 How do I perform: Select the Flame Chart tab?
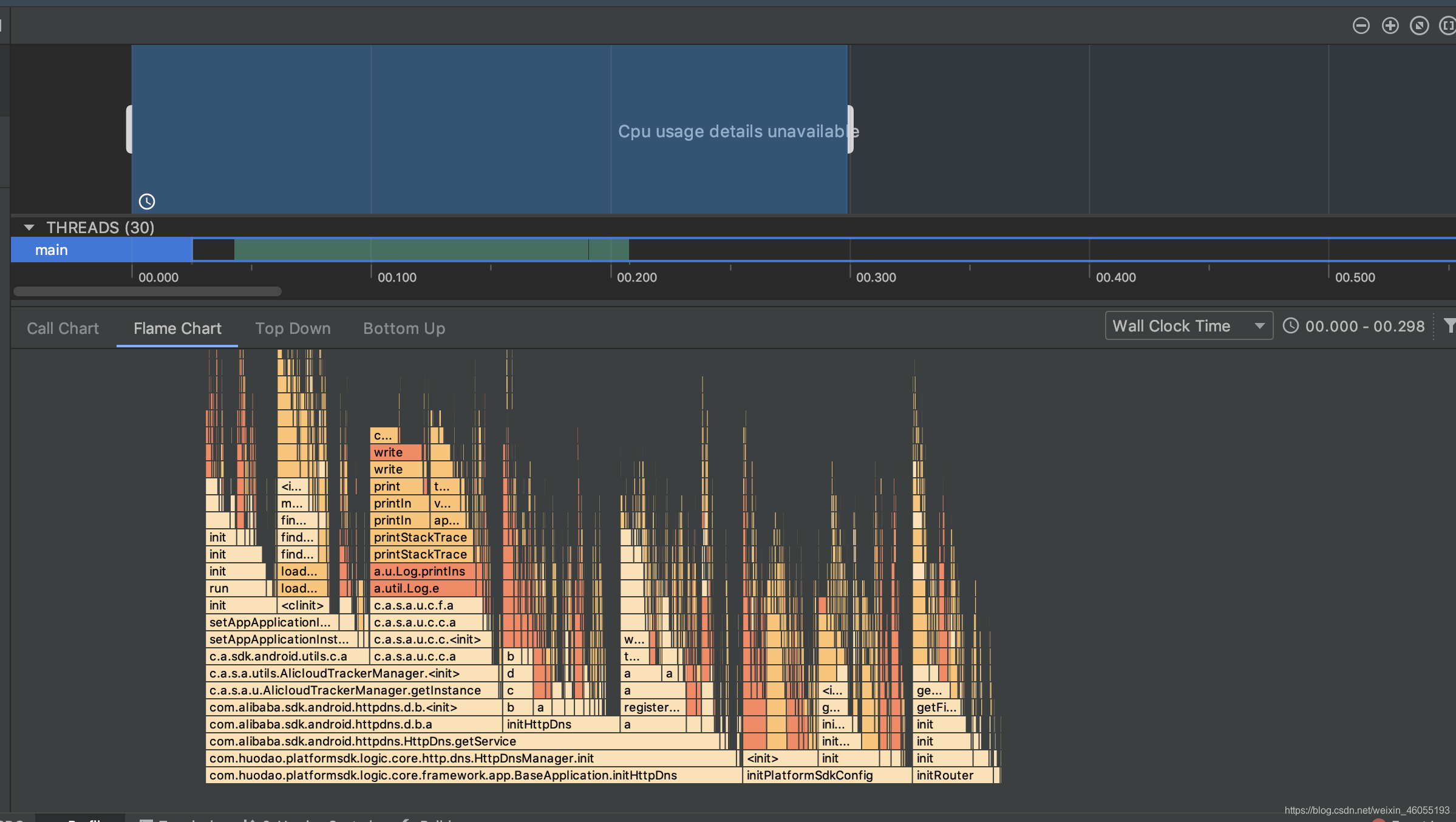(177, 328)
